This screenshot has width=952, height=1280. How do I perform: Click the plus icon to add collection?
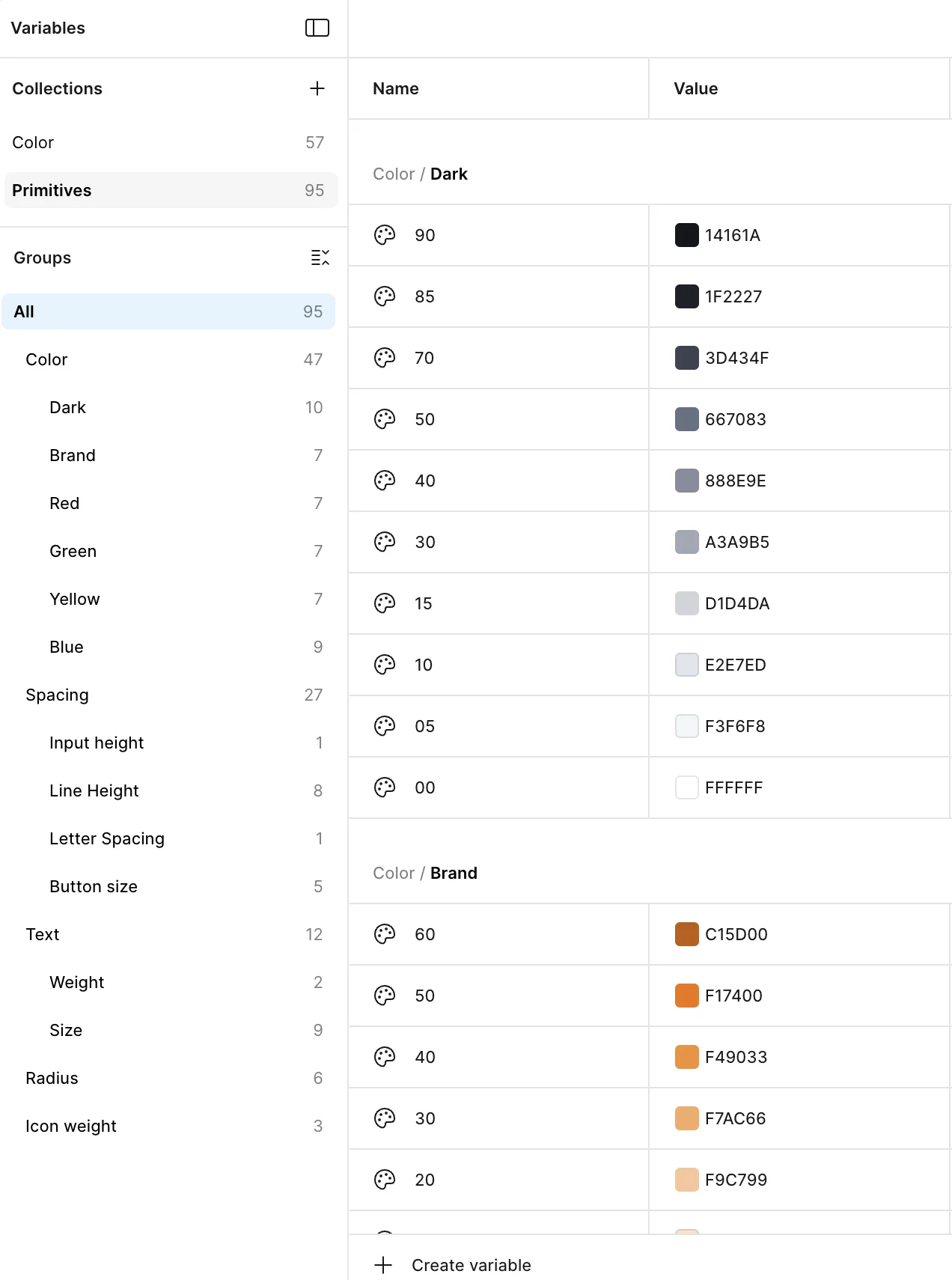point(317,88)
